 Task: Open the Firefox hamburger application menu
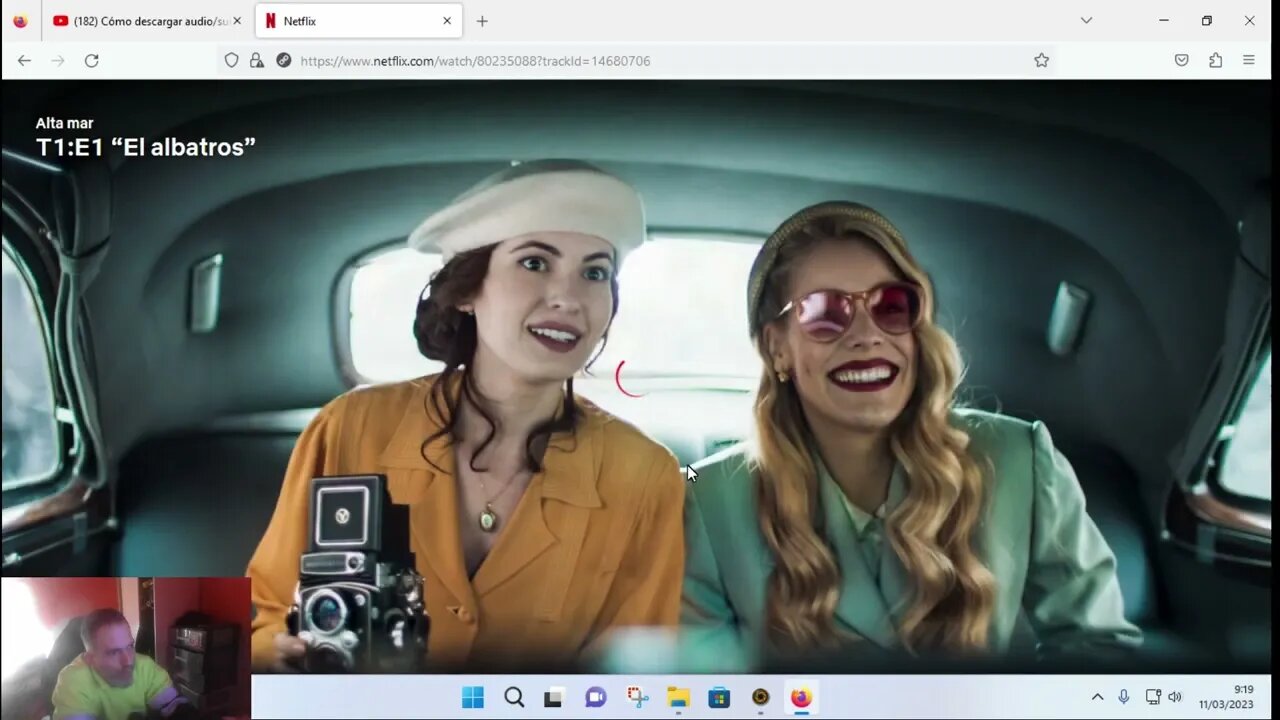click(x=1249, y=61)
